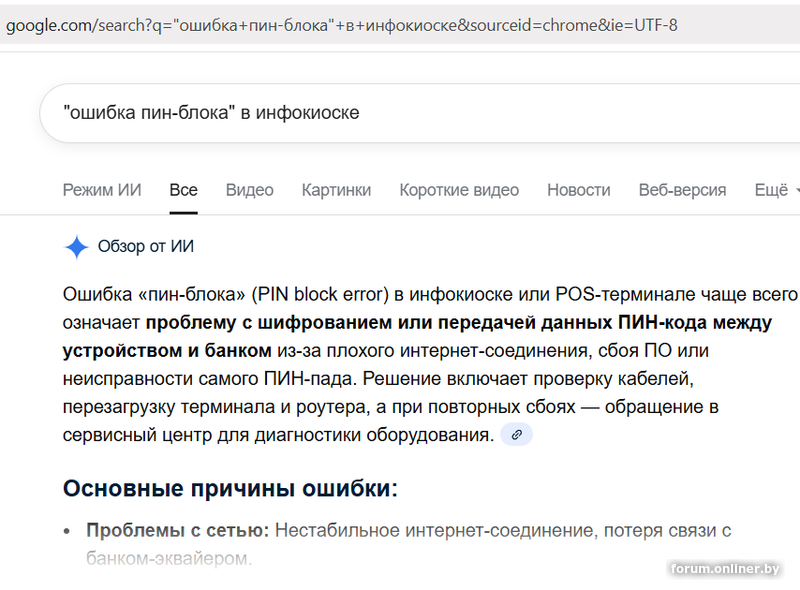This screenshot has height=590, width=800.
Task: Click the paperclip-style link badge after the AI answer
Action: click(515, 434)
